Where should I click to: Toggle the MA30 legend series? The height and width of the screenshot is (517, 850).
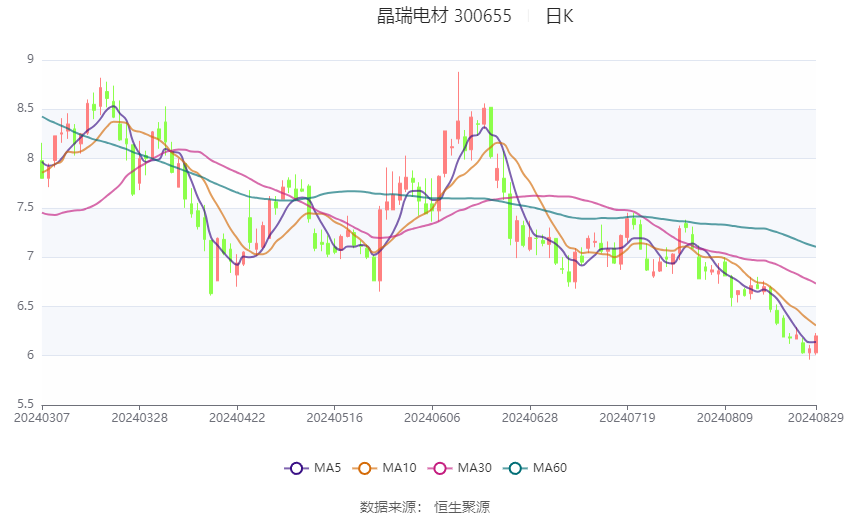tap(460, 468)
